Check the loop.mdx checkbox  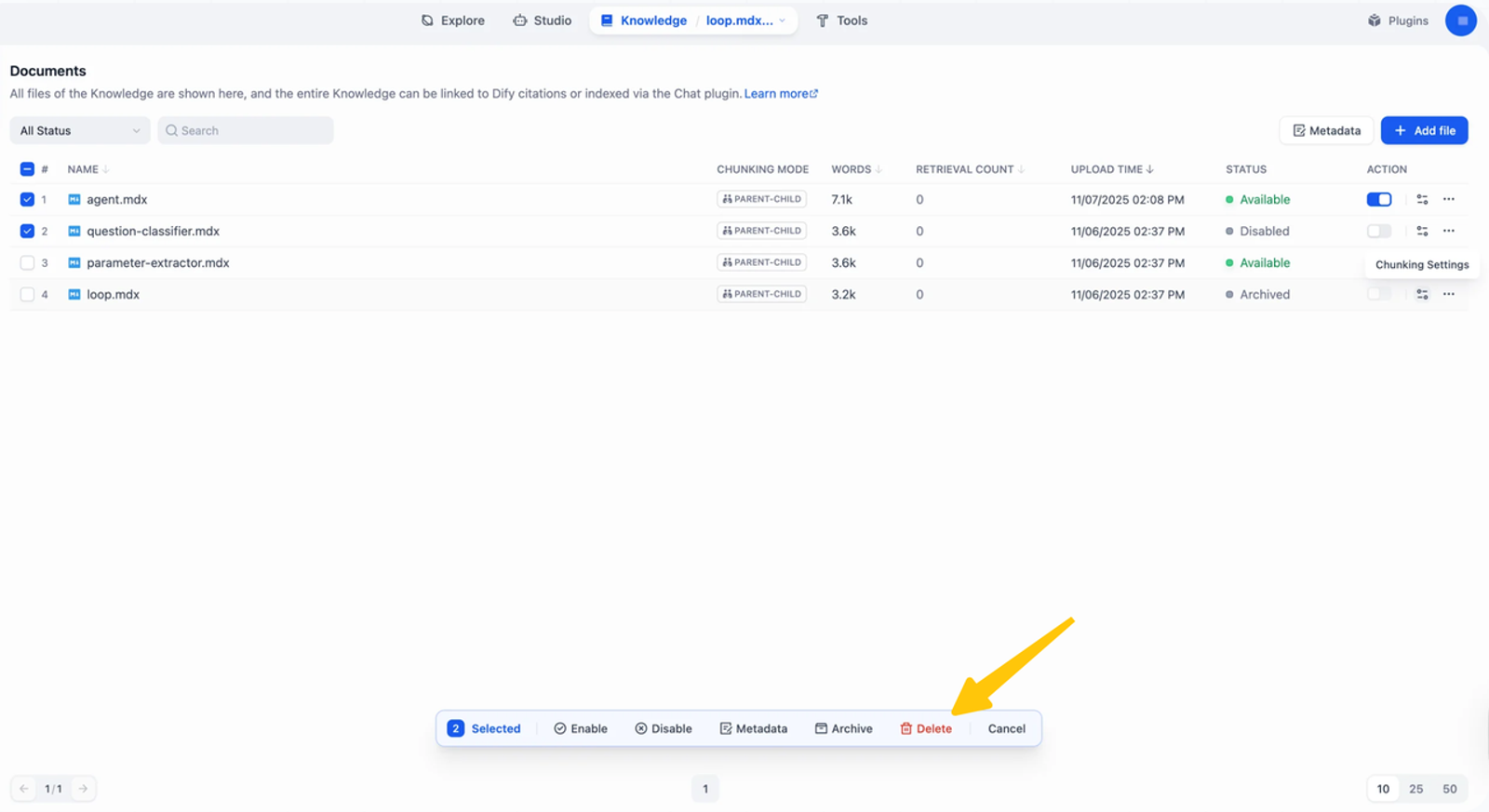pos(27,294)
